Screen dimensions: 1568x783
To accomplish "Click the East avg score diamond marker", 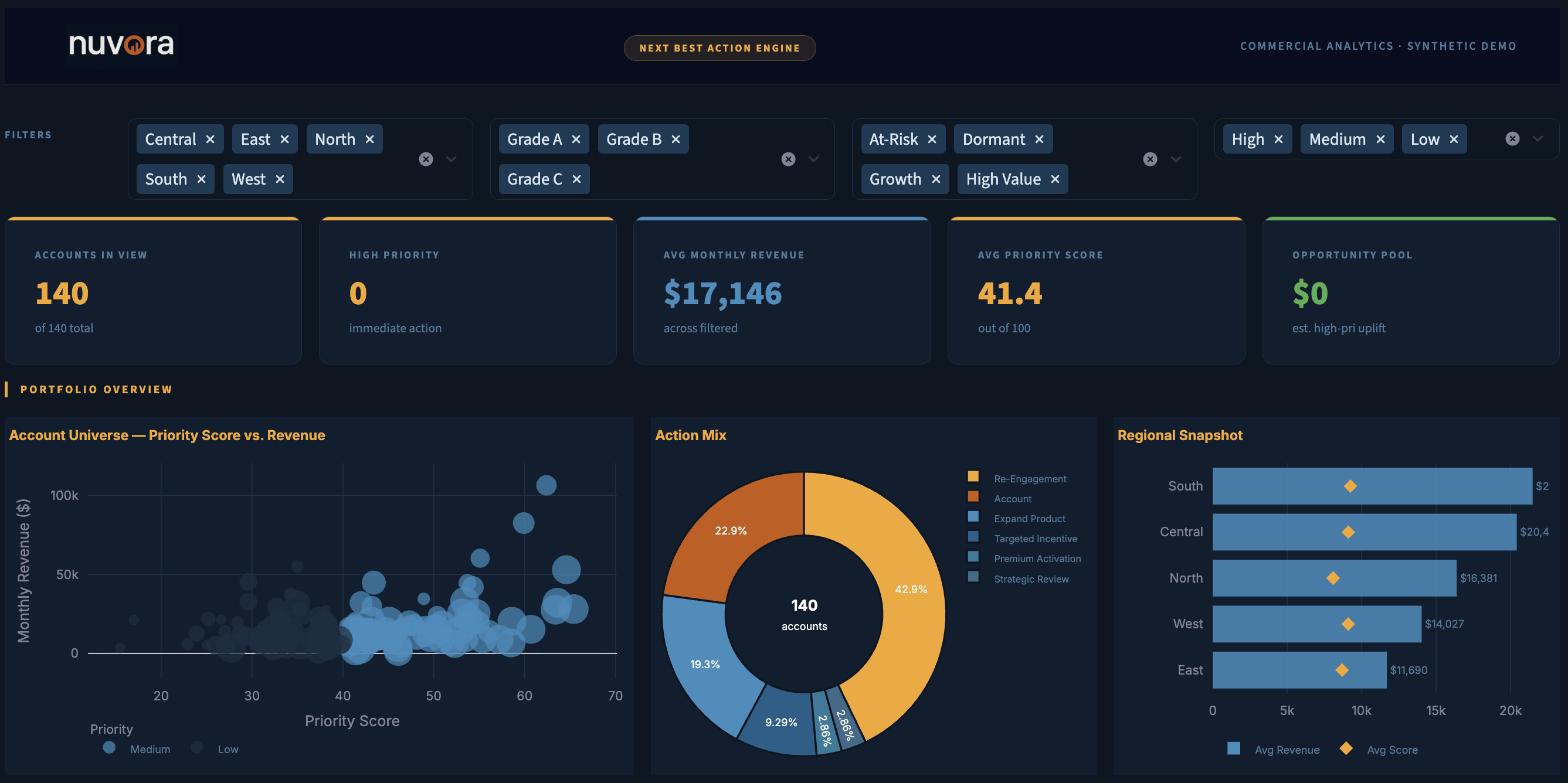I will tap(1342, 670).
